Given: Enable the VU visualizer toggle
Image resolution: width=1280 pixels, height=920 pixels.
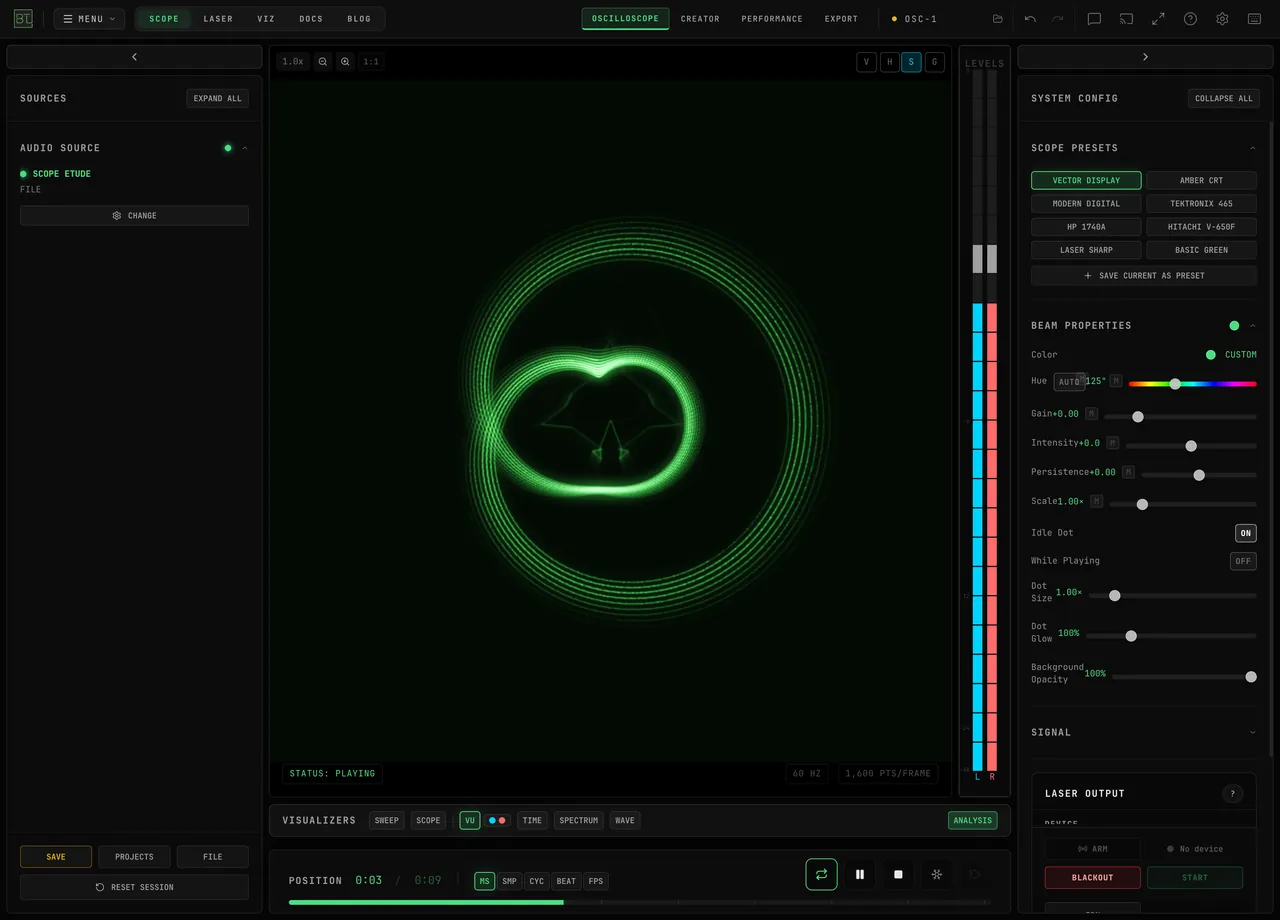Looking at the screenshot, I should tap(470, 820).
